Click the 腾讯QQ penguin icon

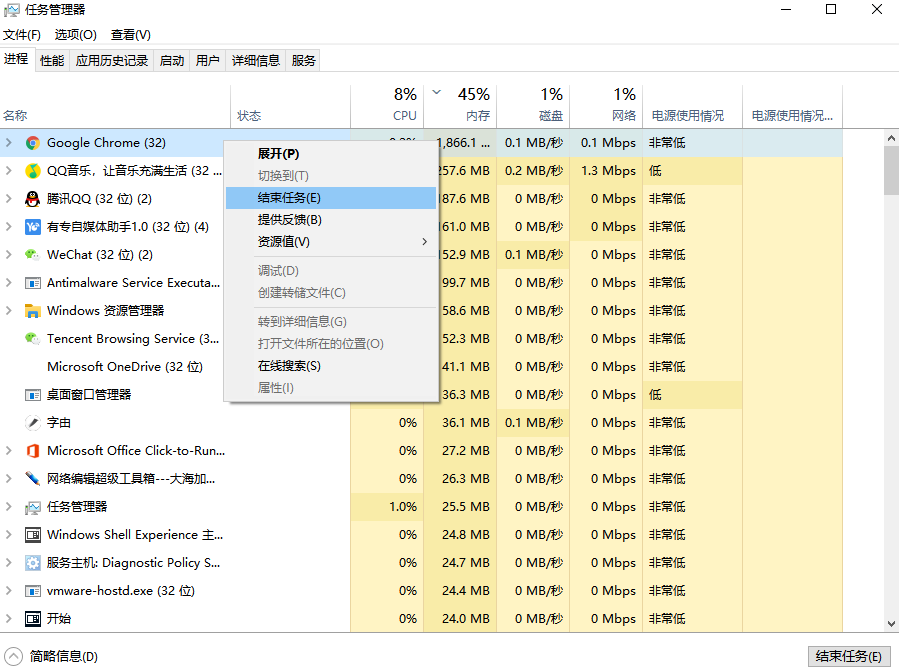coord(33,199)
